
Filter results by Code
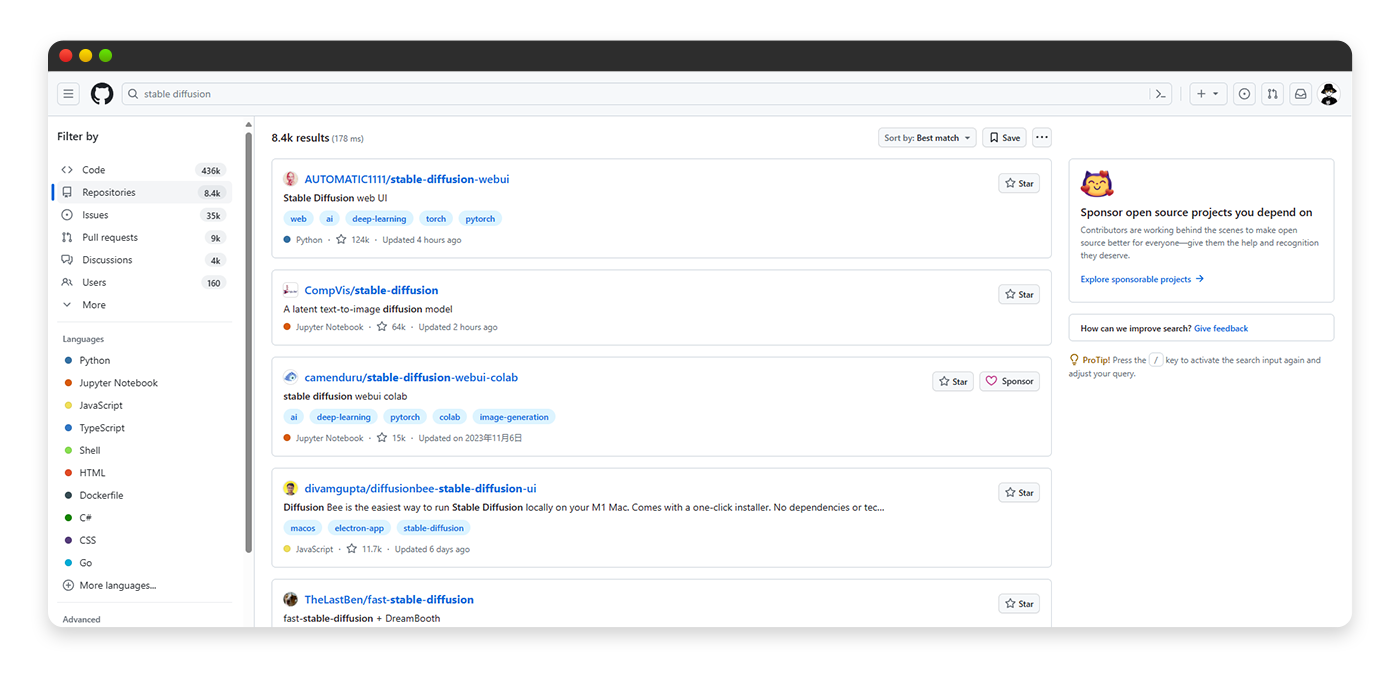[x=144, y=170]
